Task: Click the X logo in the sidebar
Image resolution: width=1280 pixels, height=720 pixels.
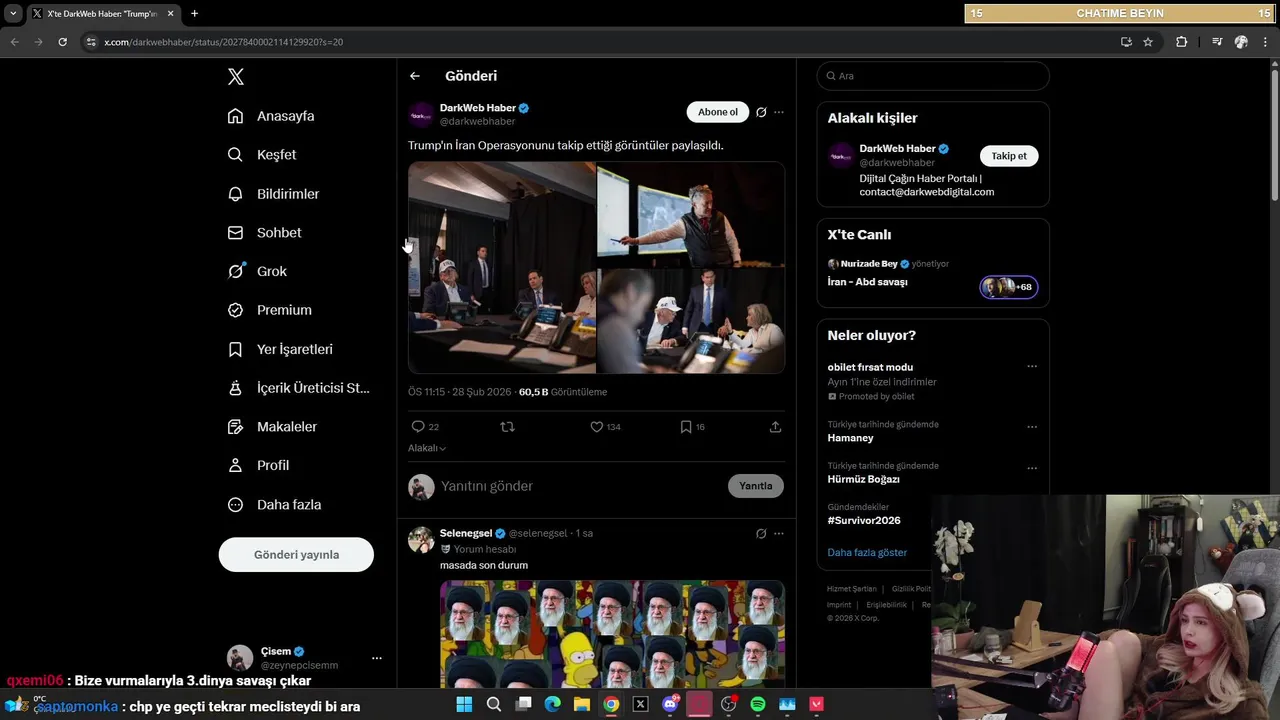Action: [235, 77]
